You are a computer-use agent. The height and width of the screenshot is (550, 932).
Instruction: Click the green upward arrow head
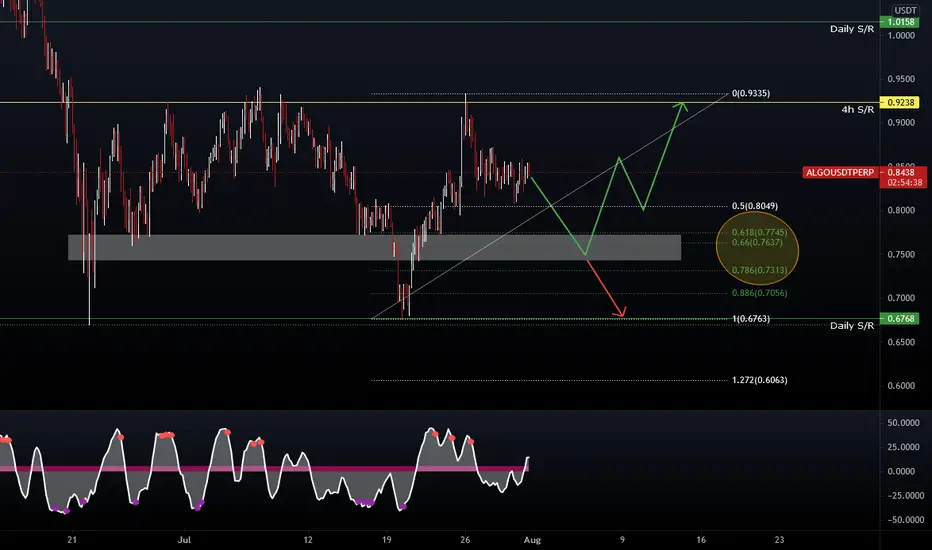click(681, 106)
